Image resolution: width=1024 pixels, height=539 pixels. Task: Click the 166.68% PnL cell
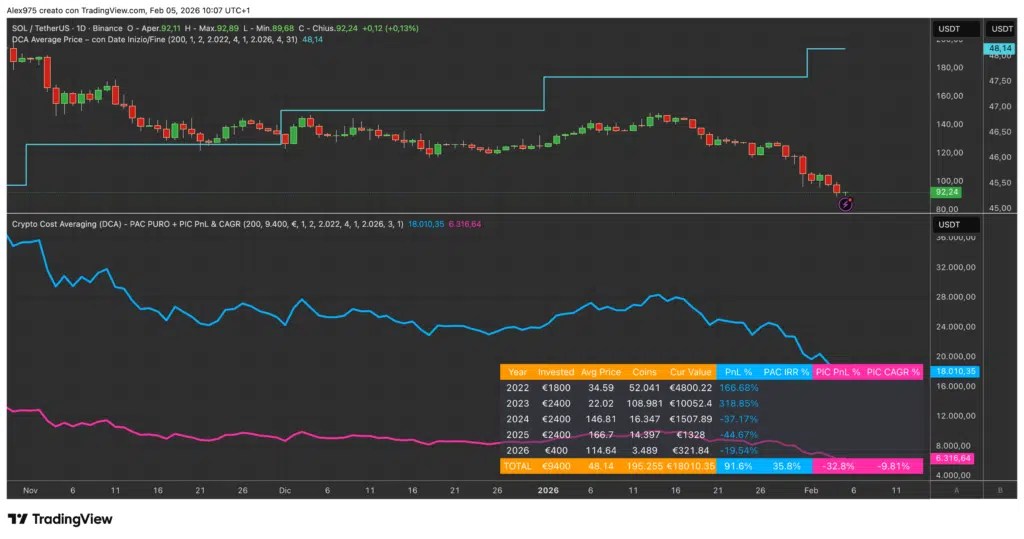click(739, 387)
